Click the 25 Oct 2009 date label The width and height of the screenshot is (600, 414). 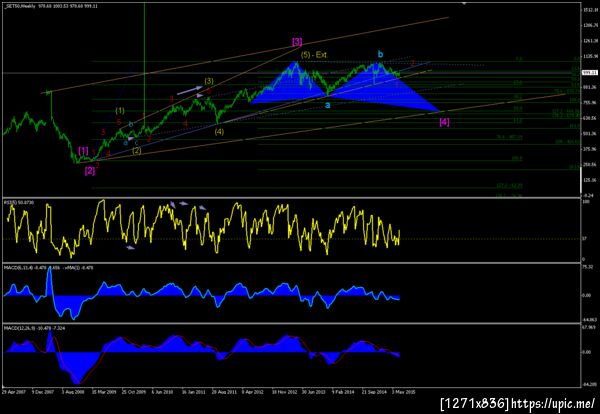click(133, 391)
